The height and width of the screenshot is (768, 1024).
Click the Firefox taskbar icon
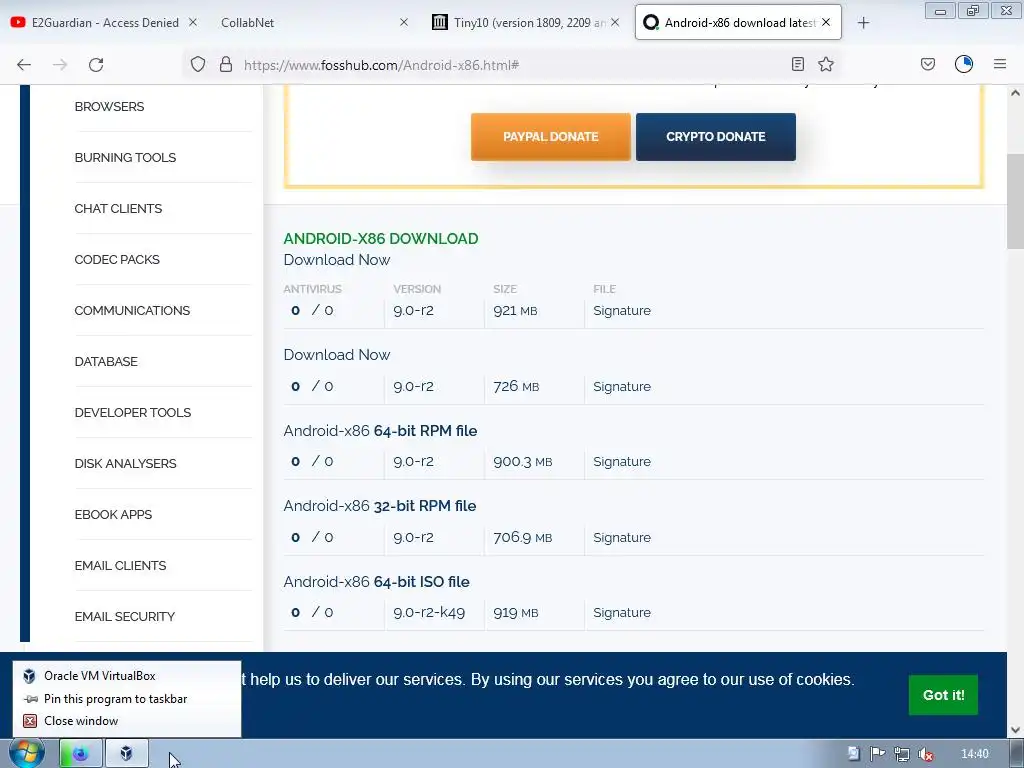point(81,753)
